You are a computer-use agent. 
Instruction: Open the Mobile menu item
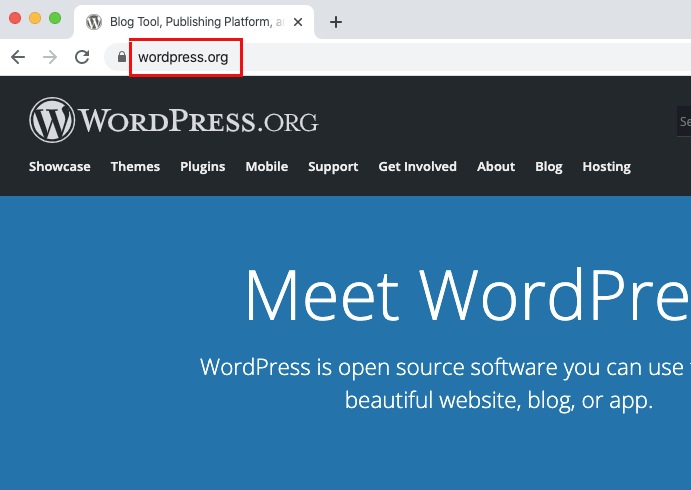pyautogui.click(x=267, y=167)
